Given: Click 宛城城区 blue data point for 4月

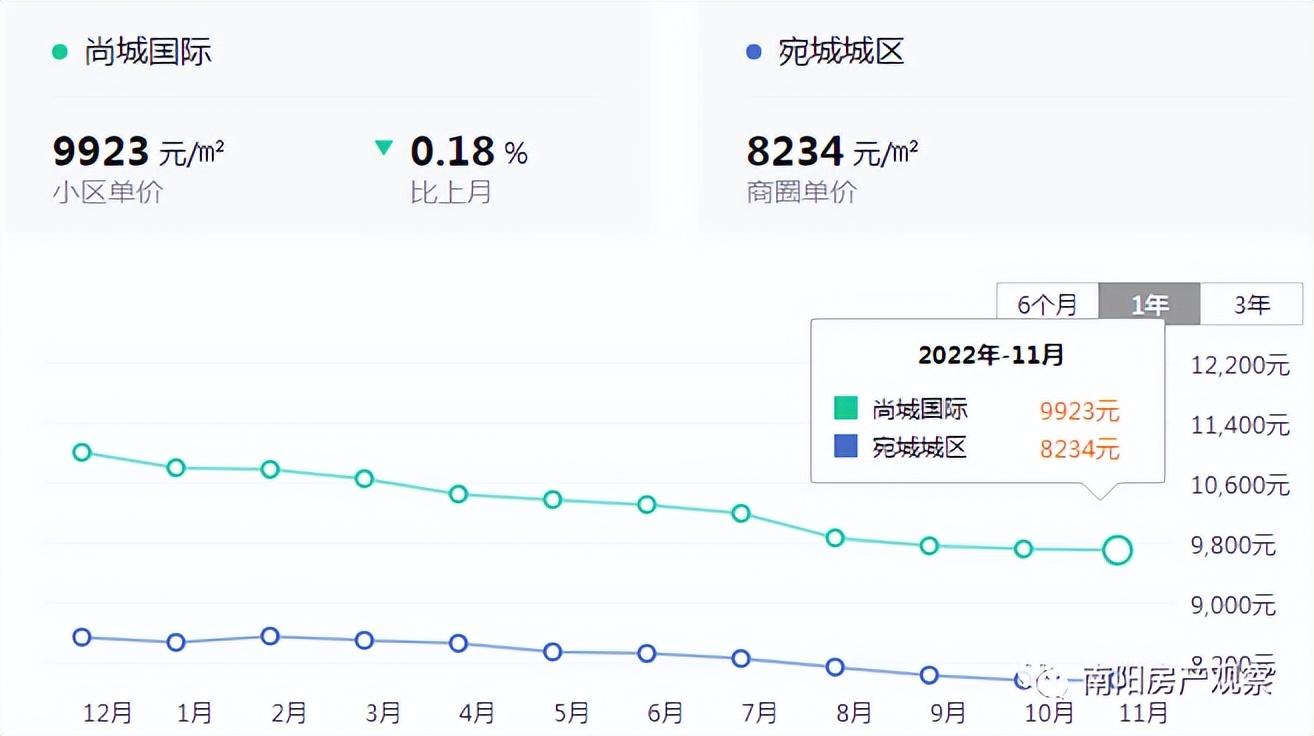Looking at the screenshot, I should pyautogui.click(x=458, y=643).
